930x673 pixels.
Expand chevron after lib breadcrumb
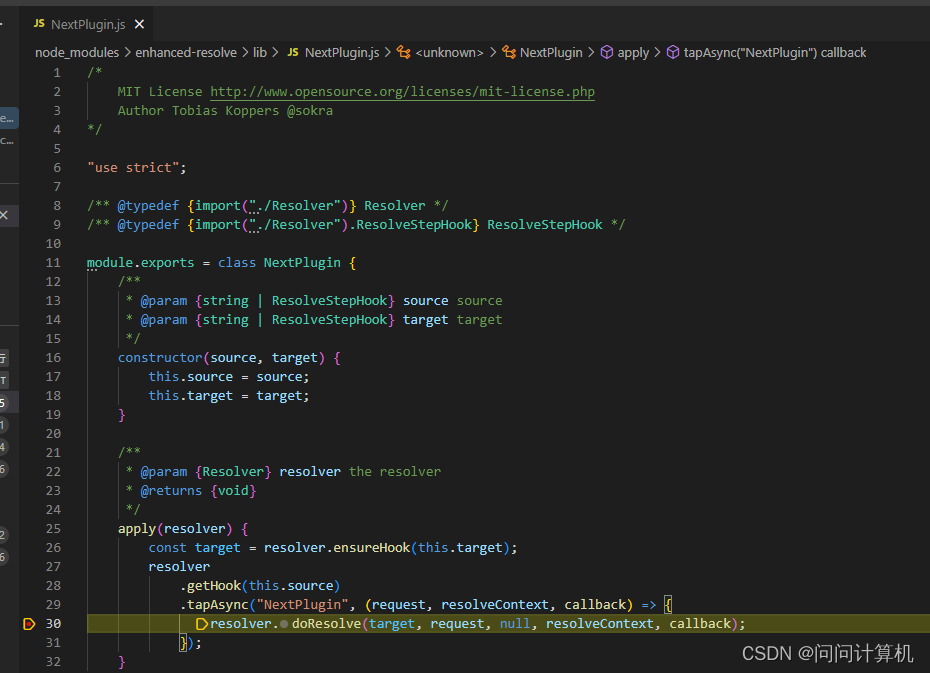tap(275, 53)
